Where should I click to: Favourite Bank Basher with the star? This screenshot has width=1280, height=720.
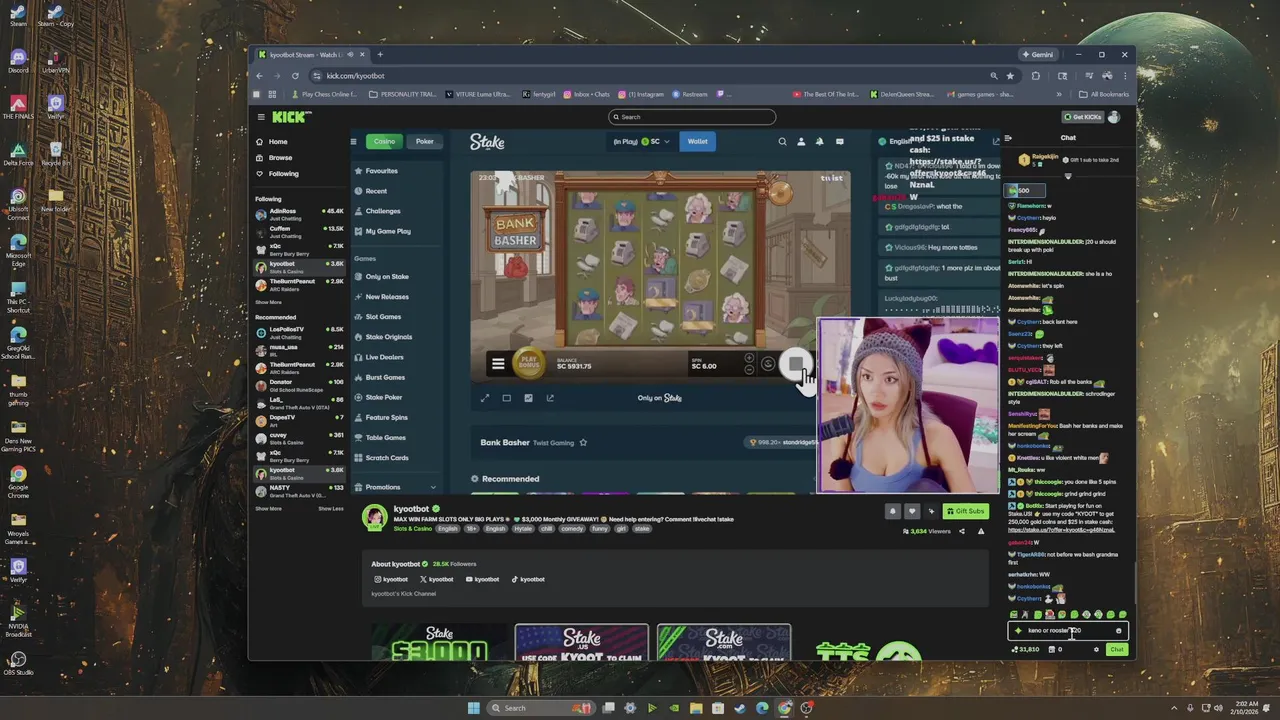583,443
